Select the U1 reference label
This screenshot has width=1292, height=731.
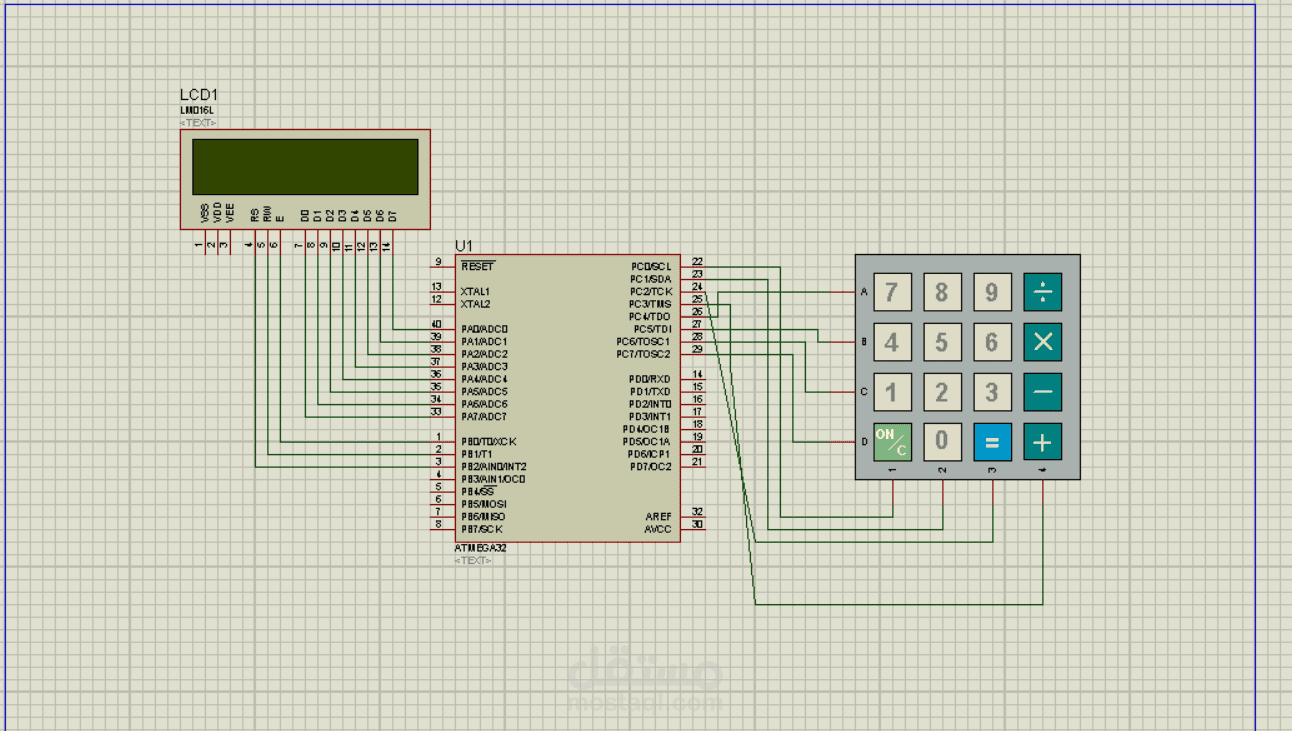pos(464,246)
